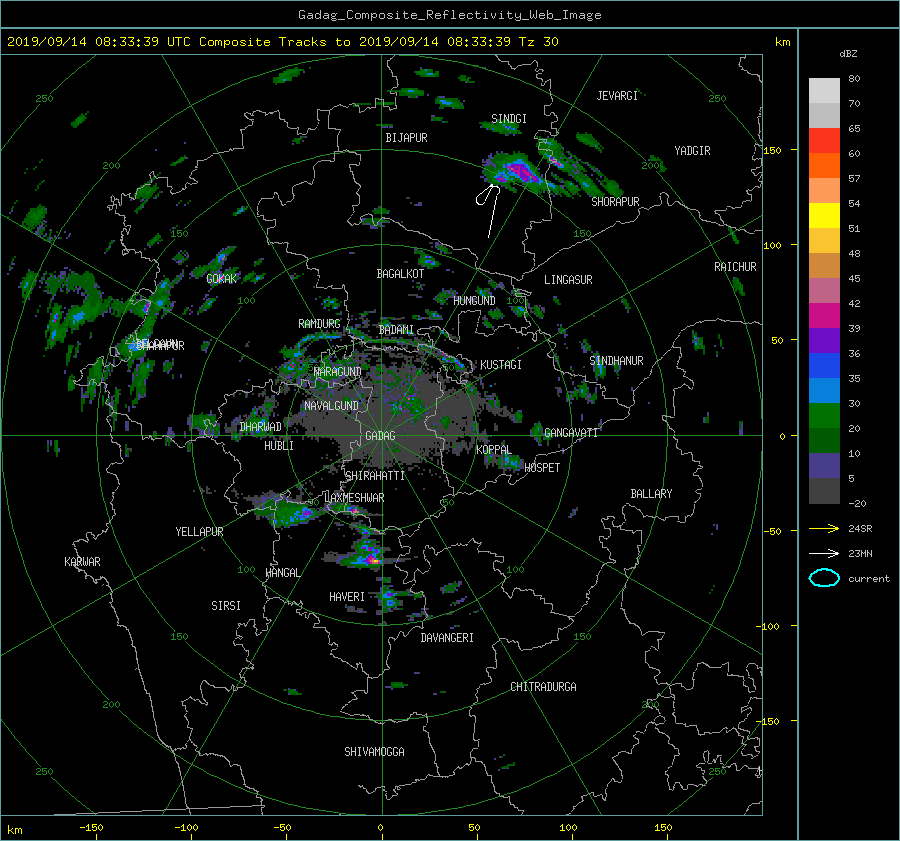Click the SHIRAHATTI city label

coord(375,475)
